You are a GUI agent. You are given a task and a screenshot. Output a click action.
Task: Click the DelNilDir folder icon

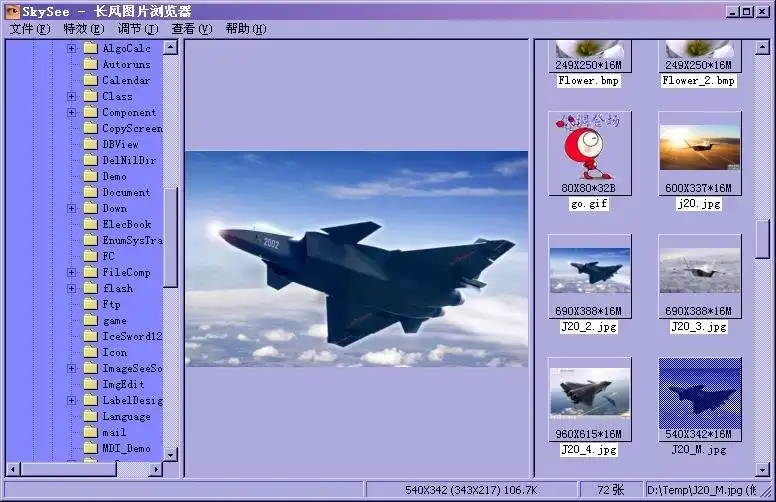pyautogui.click(x=91, y=160)
